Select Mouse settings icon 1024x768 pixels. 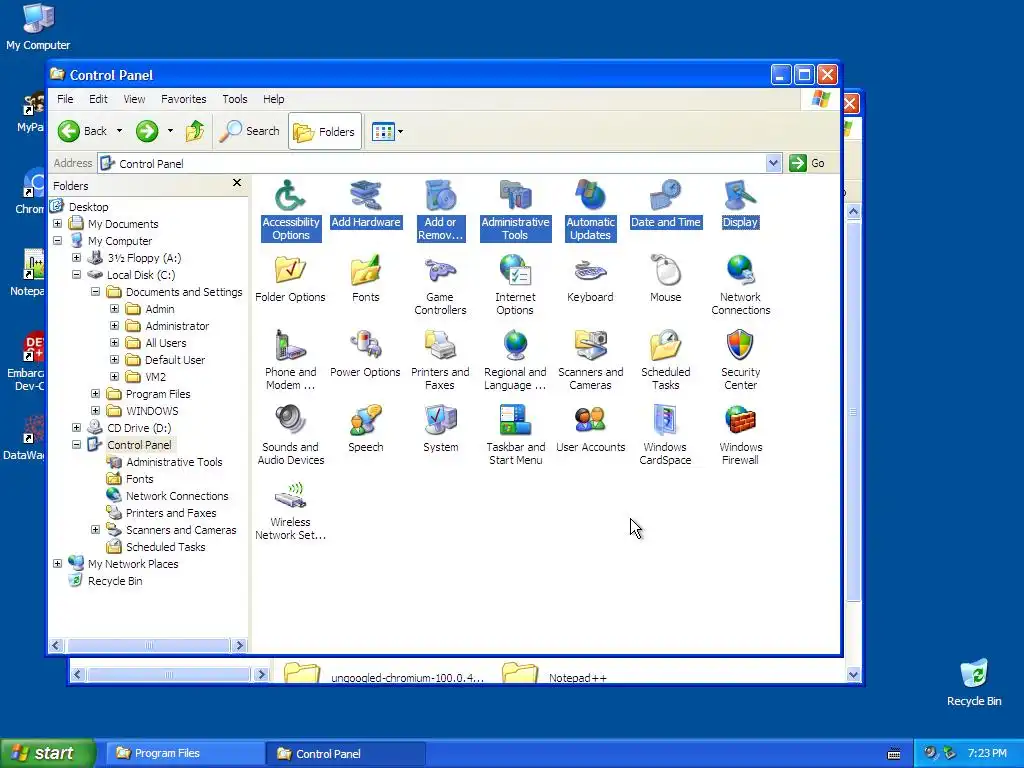coord(665,279)
